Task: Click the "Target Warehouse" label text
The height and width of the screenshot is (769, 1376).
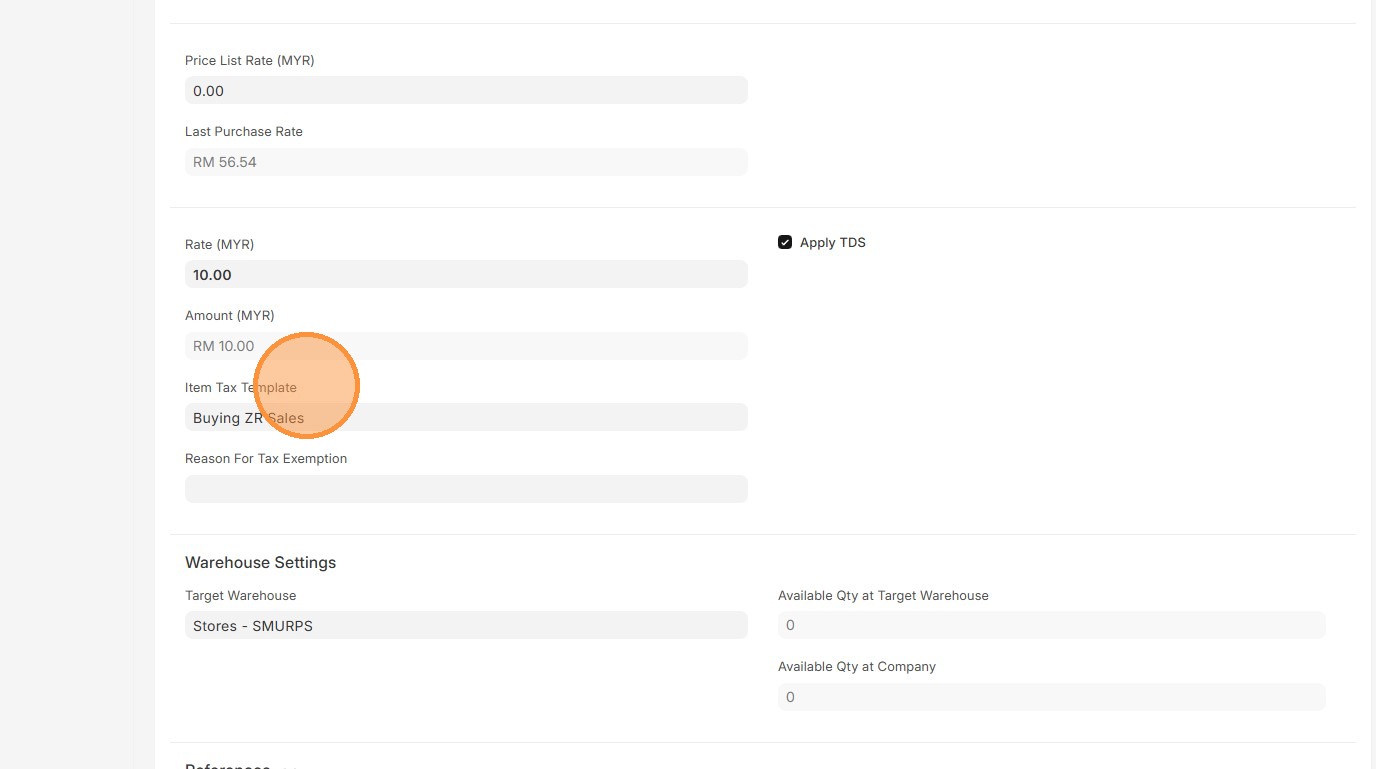Action: coord(241,596)
